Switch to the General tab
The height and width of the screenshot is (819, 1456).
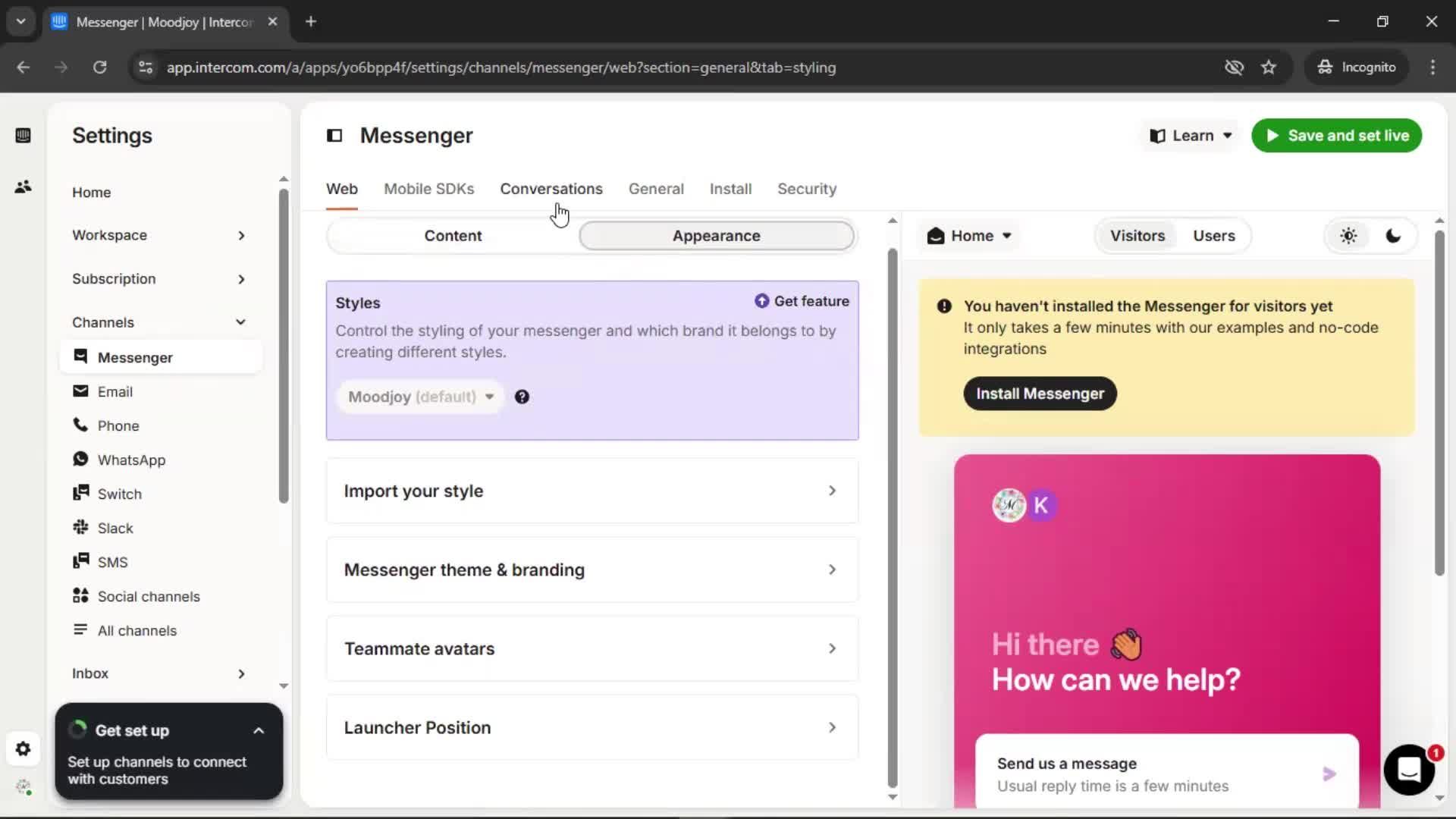[x=656, y=189]
